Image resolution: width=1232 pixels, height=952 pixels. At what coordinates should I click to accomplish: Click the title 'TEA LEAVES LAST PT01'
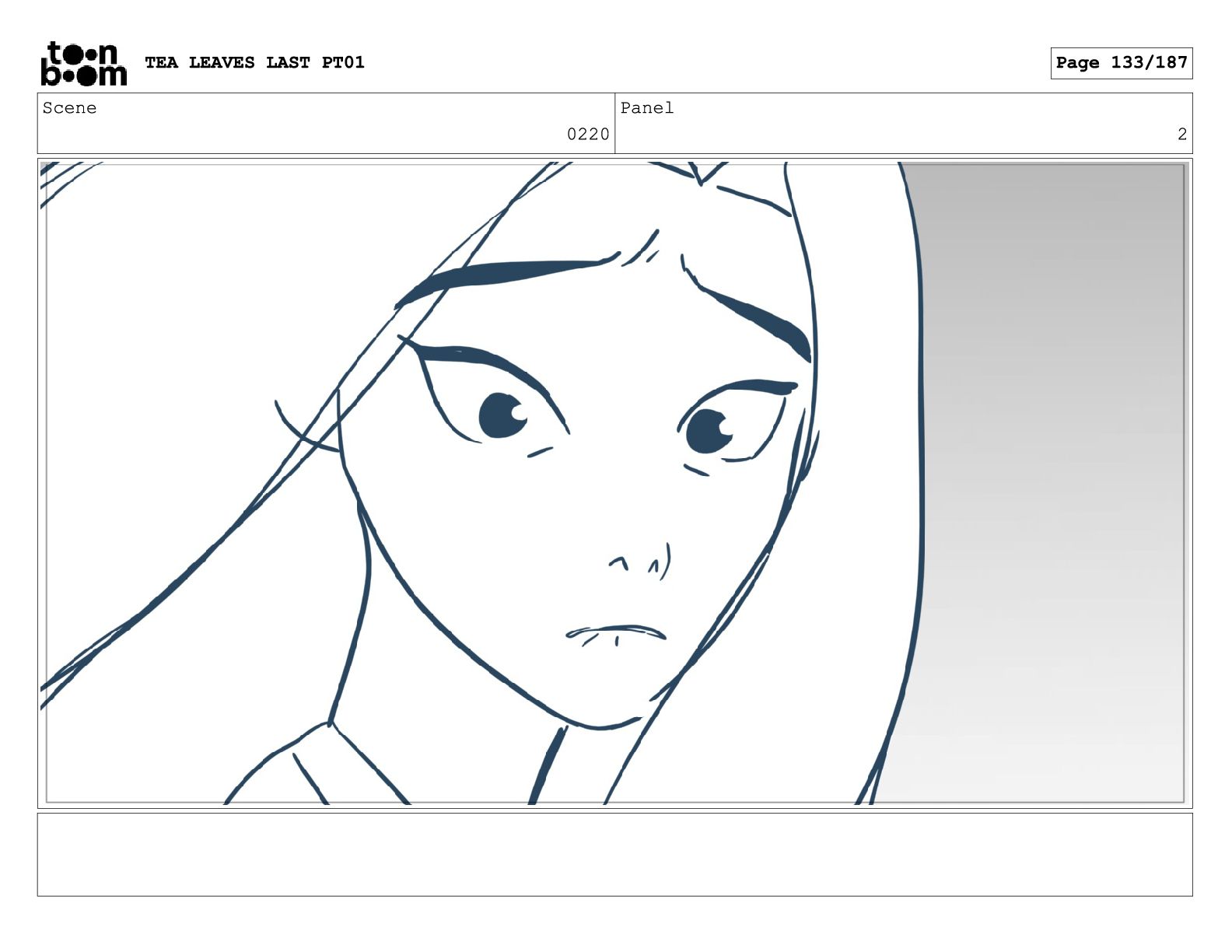tap(254, 62)
